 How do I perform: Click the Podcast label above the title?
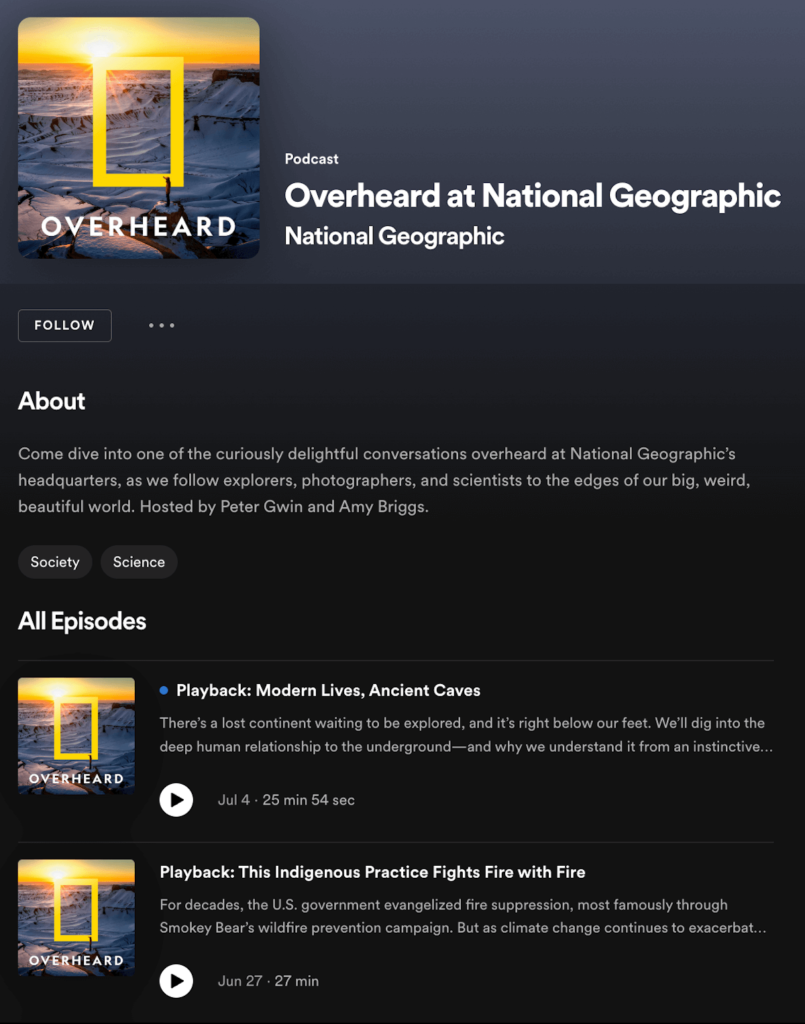pos(311,159)
